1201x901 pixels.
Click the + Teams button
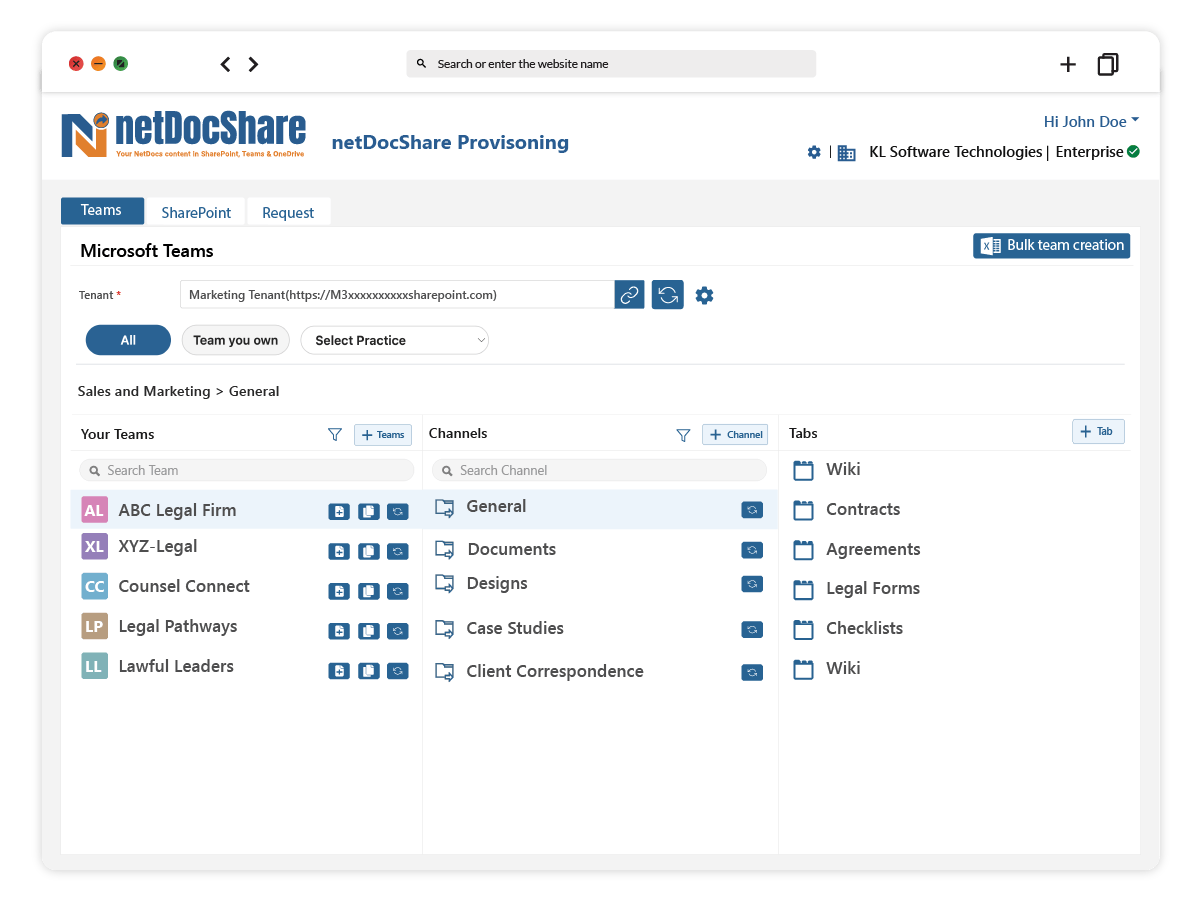pos(383,434)
